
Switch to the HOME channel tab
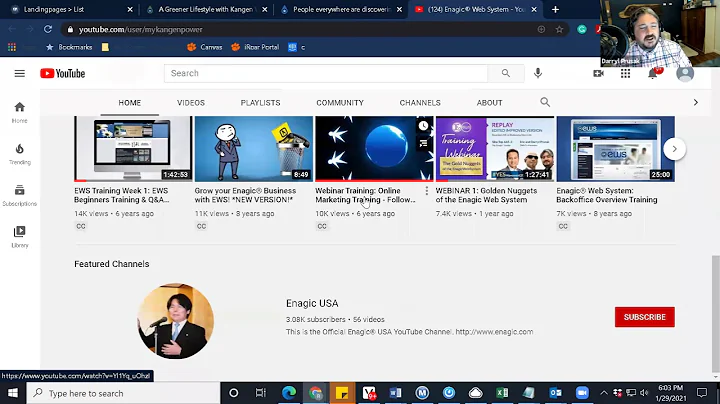129,103
